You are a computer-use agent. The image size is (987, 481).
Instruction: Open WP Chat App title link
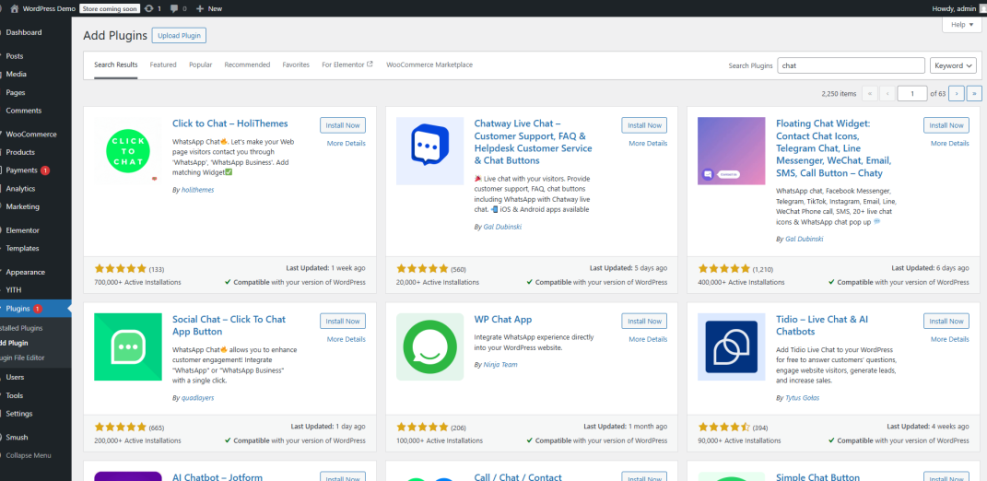coord(503,319)
